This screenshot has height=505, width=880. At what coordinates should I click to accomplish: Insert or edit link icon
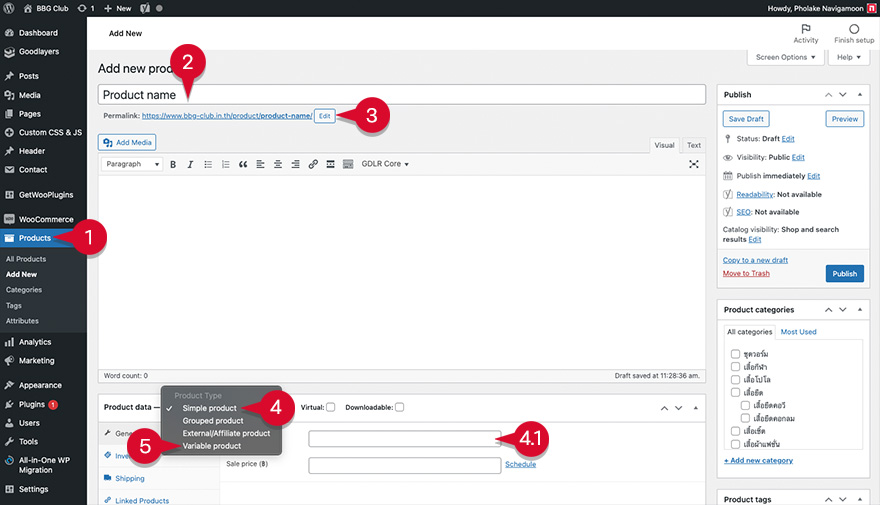coord(313,164)
